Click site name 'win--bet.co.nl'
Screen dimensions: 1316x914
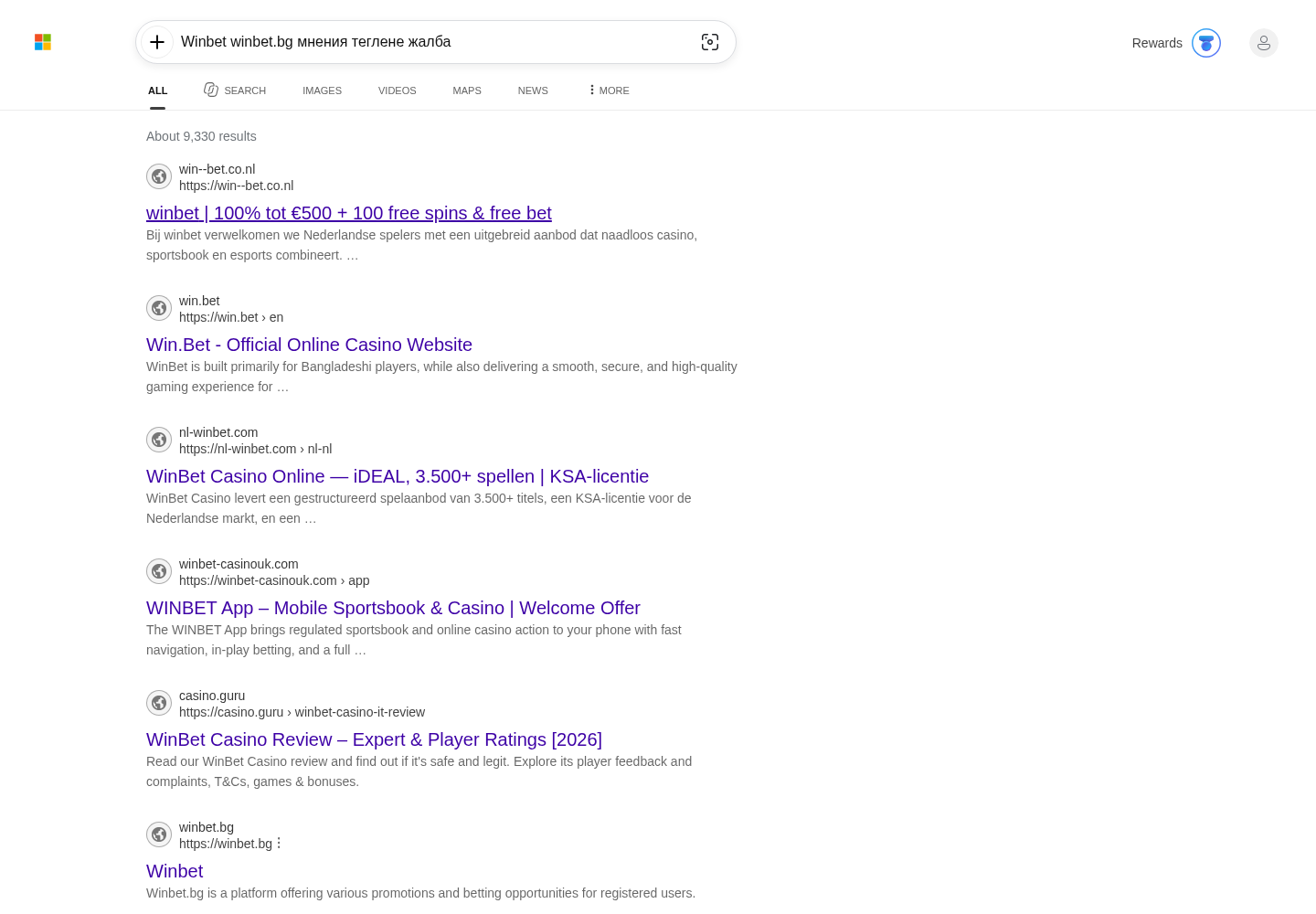[217, 169]
